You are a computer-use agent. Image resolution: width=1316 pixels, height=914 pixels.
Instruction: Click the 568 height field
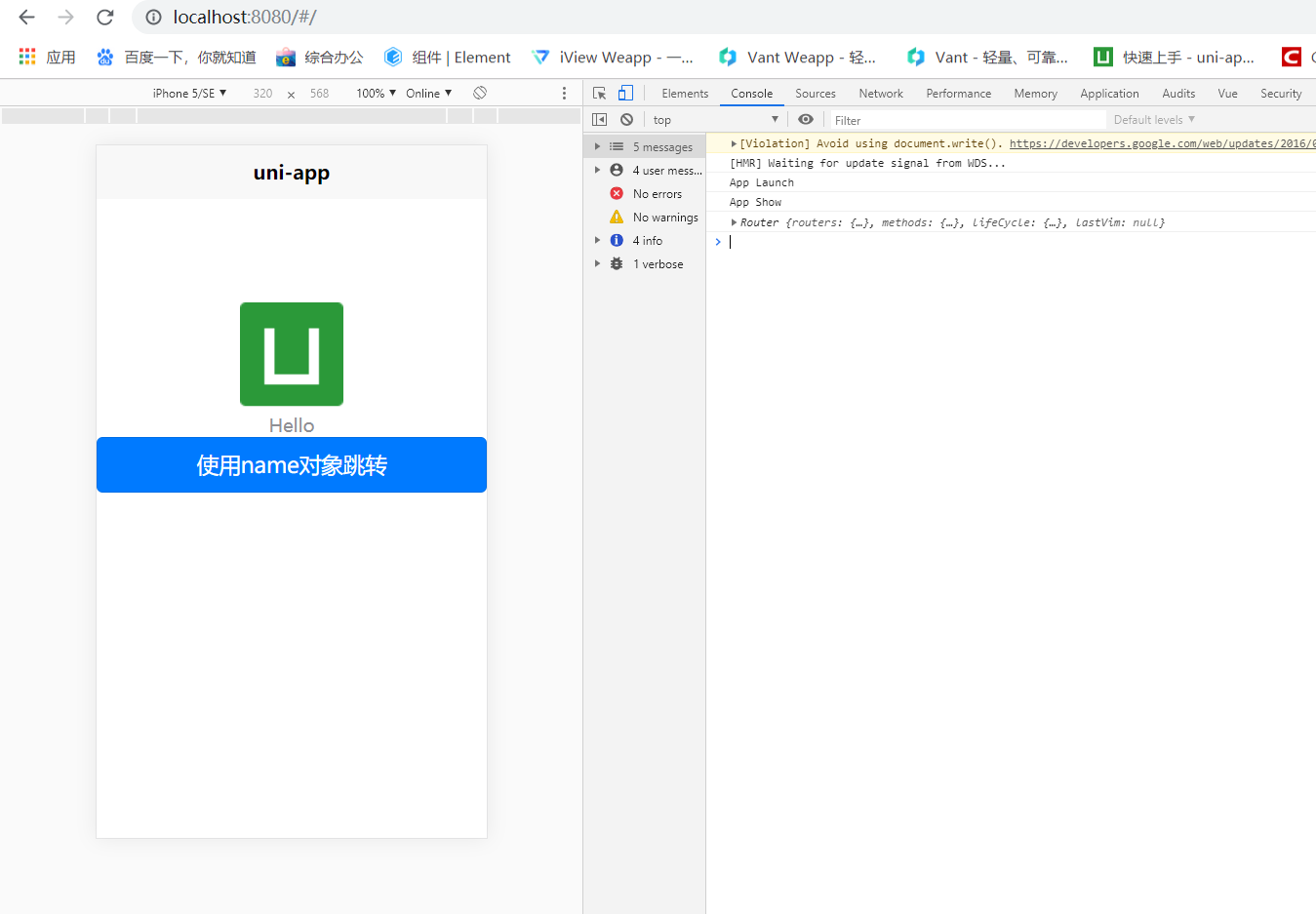click(x=319, y=94)
